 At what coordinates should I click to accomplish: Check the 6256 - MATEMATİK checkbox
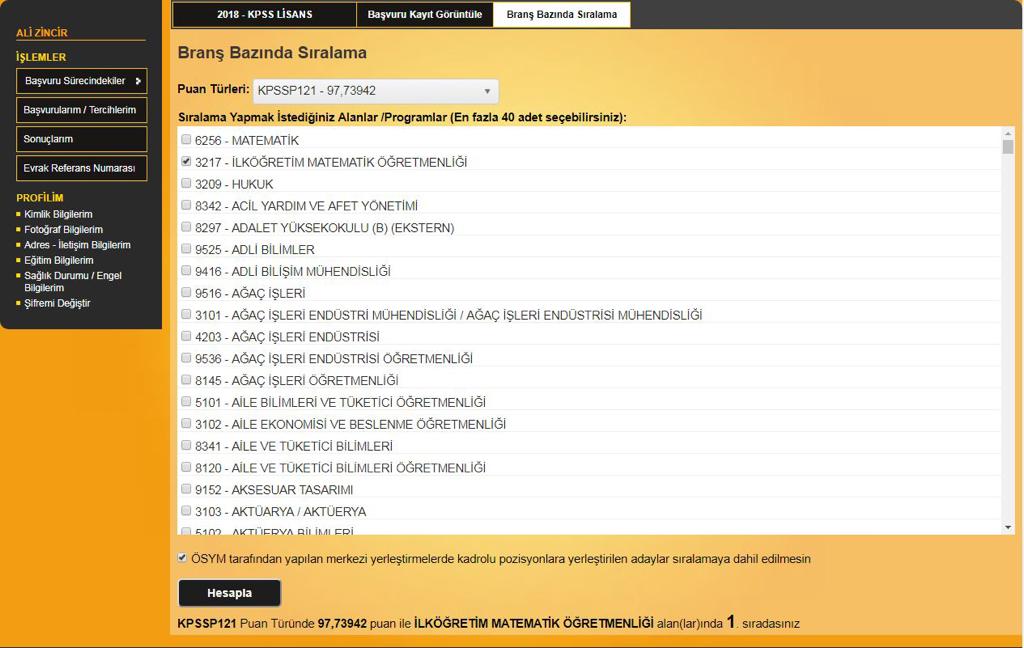(186, 140)
